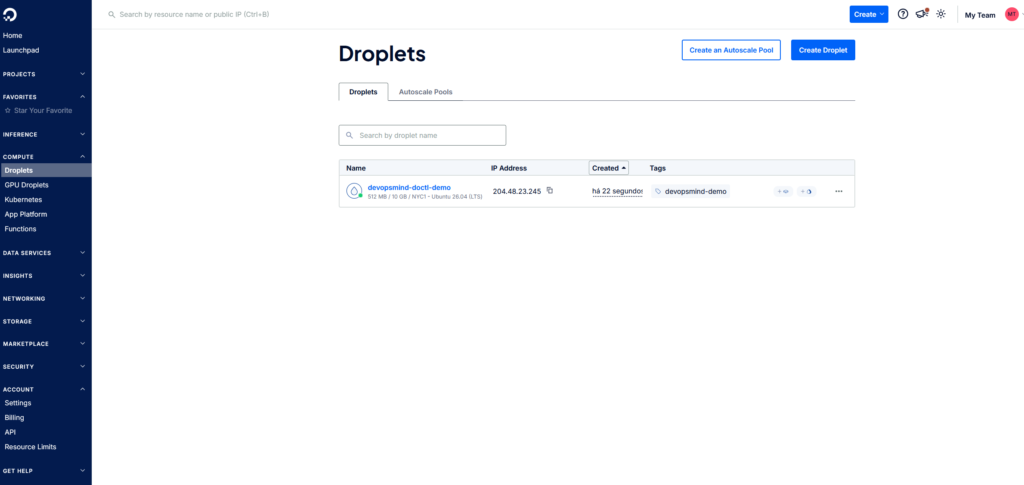Expand the SECURITY section
1024x485 pixels.
click(46, 366)
